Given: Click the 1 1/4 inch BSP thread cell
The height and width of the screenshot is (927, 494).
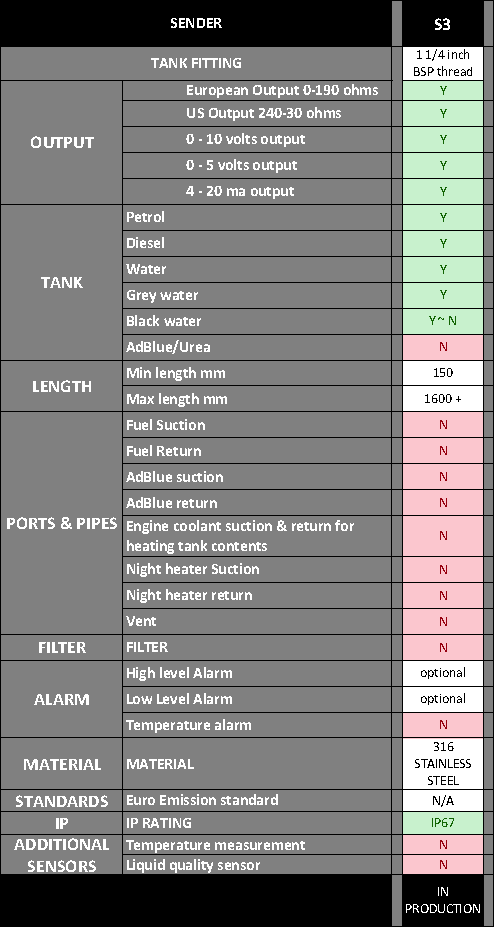Looking at the screenshot, I should pyautogui.click(x=443, y=63).
